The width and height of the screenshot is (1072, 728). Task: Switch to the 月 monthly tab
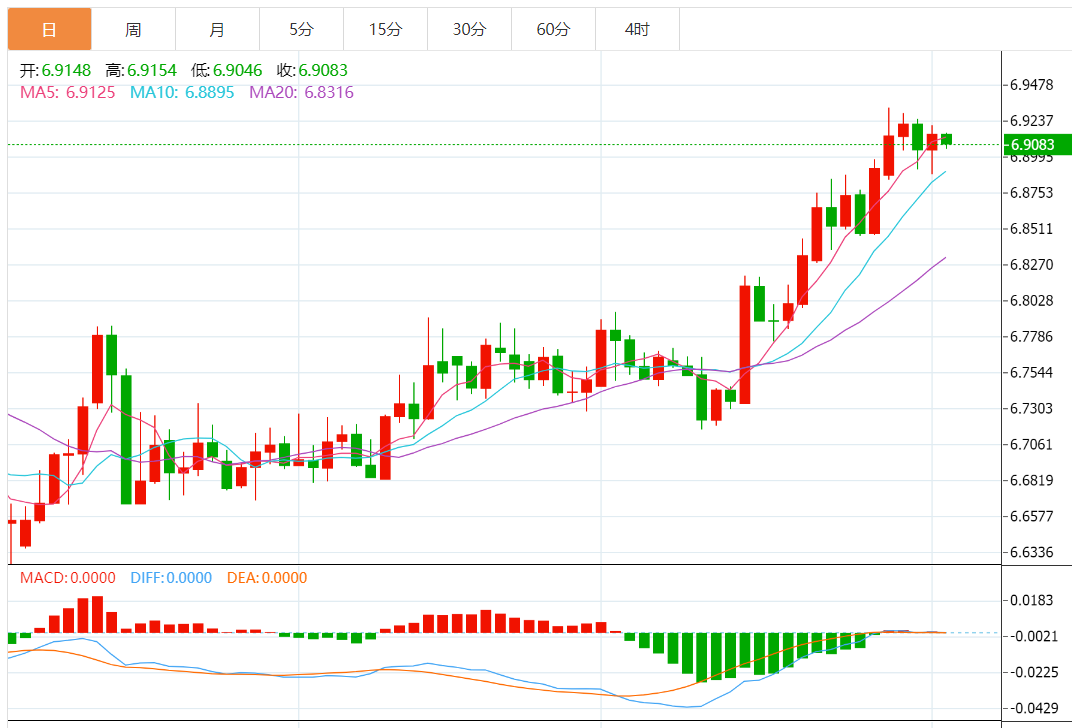[217, 29]
